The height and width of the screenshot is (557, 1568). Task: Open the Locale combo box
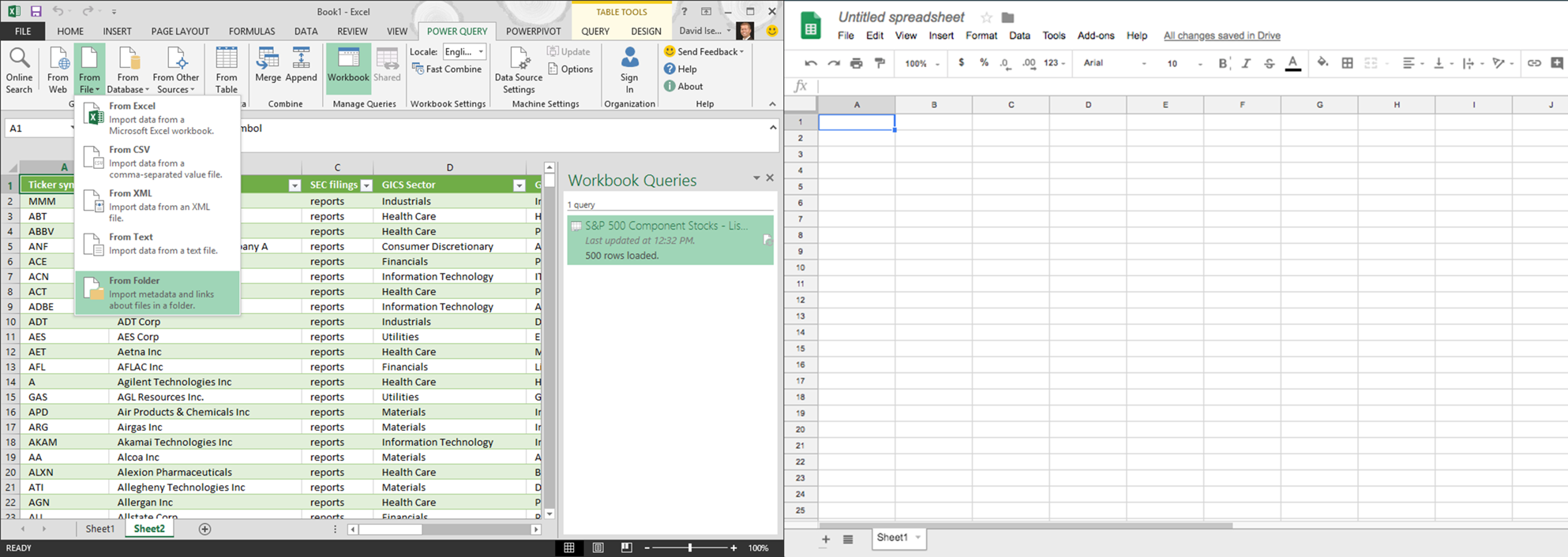464,52
